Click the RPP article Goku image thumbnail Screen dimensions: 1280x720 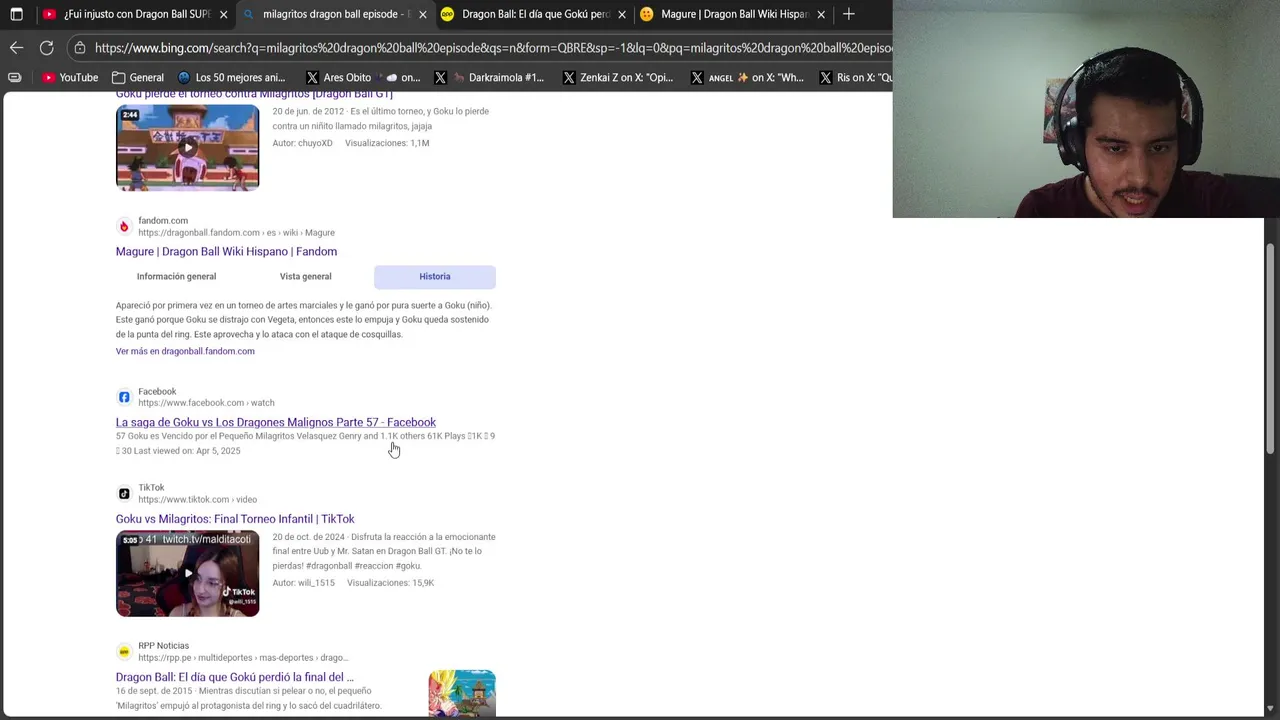(x=462, y=693)
